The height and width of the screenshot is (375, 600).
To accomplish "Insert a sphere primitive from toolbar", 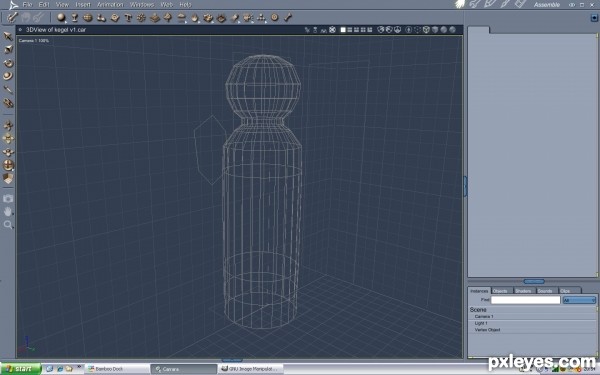I will coord(61,18).
